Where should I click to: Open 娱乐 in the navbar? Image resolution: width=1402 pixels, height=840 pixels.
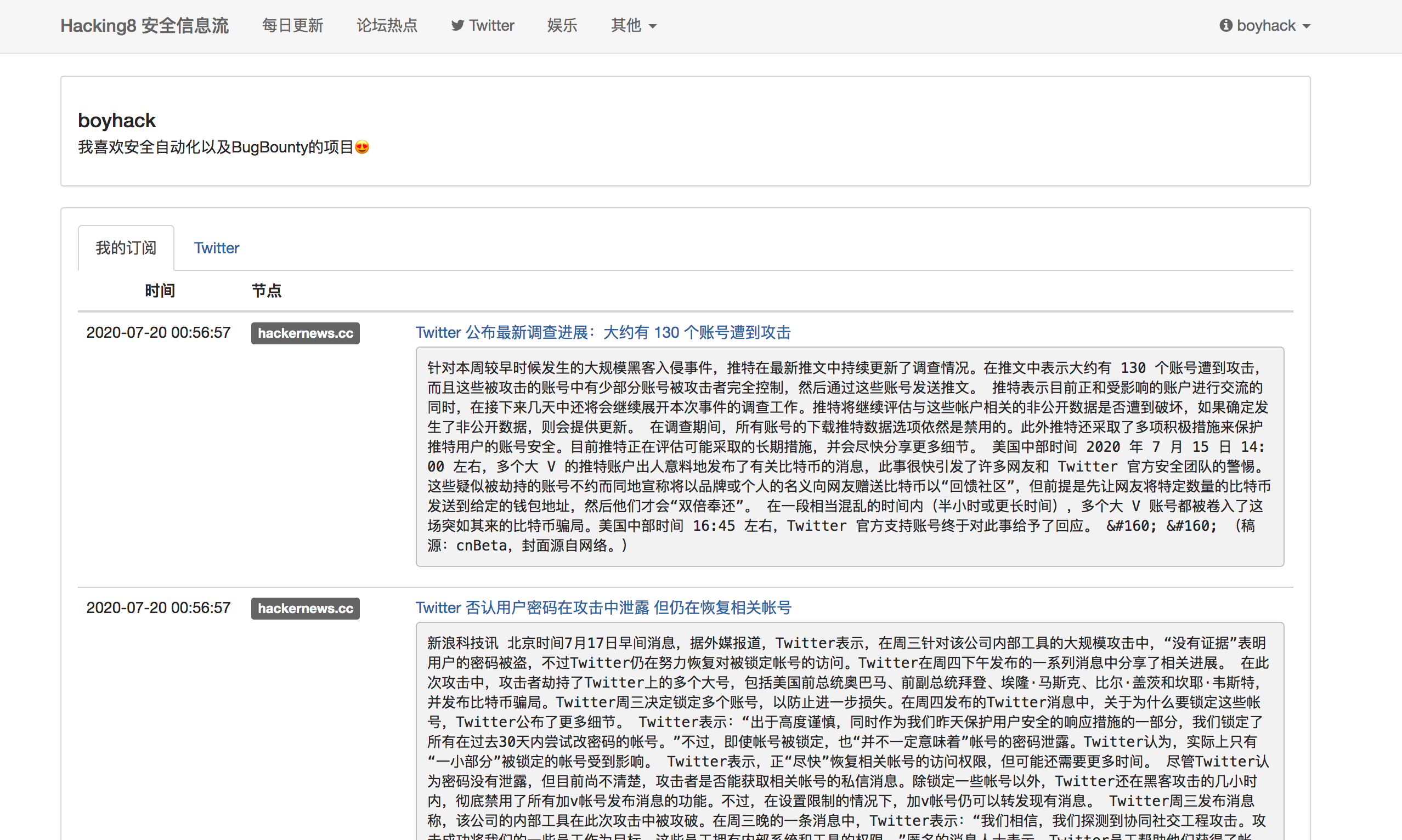[562, 25]
